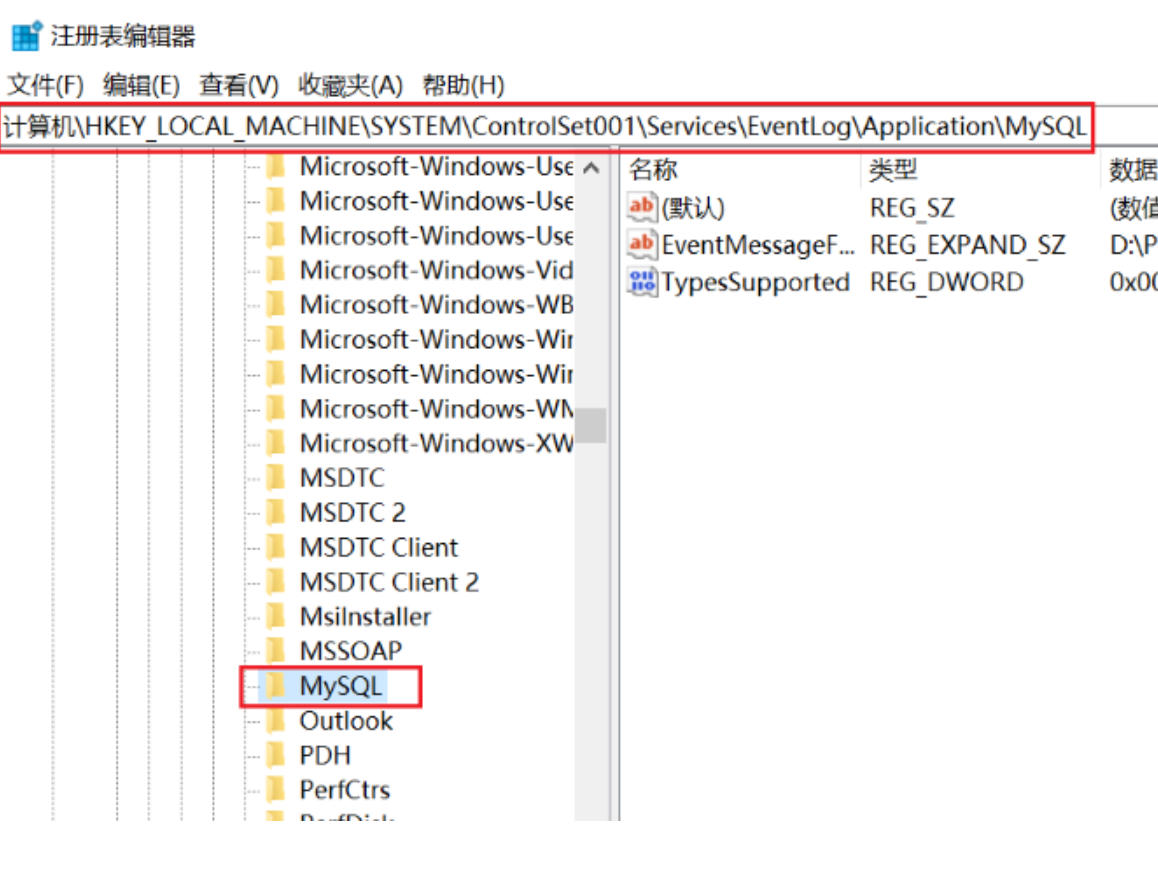This screenshot has height=869, width=1158.
Task: Click the (默认) string value icon
Action: [x=641, y=208]
